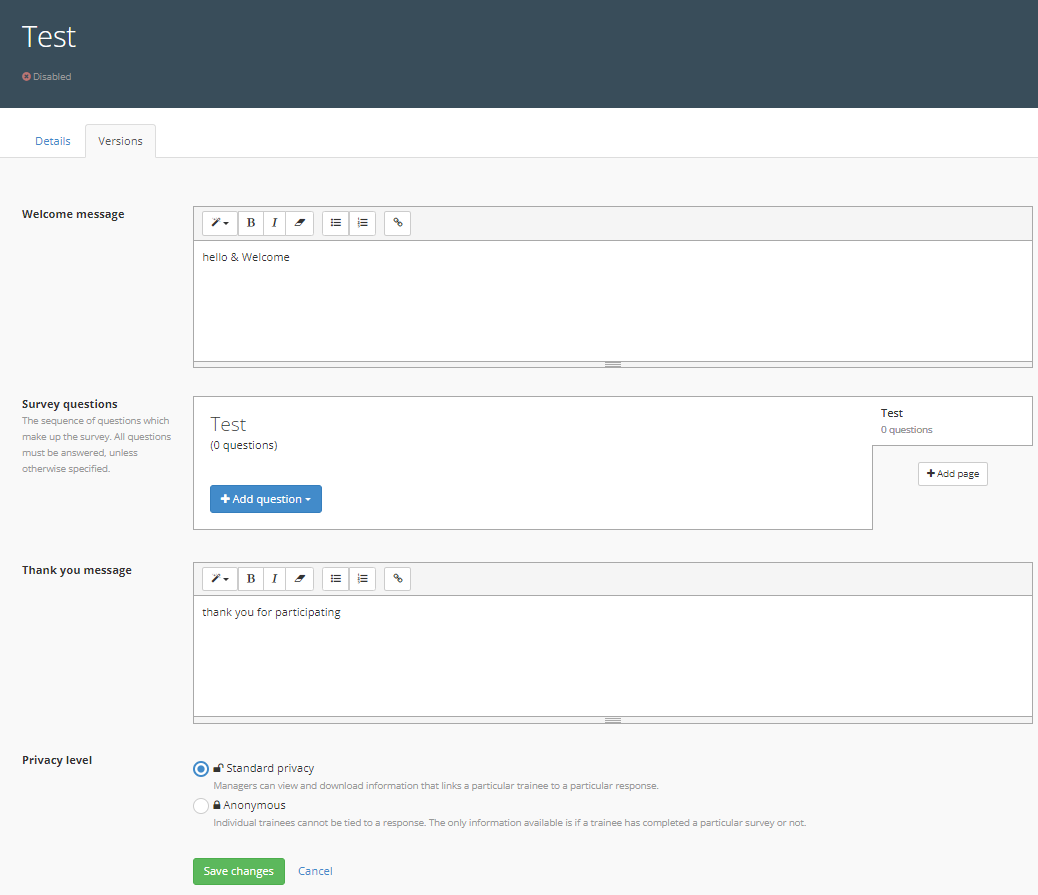Image resolution: width=1038 pixels, height=895 pixels.
Task: Click resize handle below Welcome message editor
Action: point(613,364)
